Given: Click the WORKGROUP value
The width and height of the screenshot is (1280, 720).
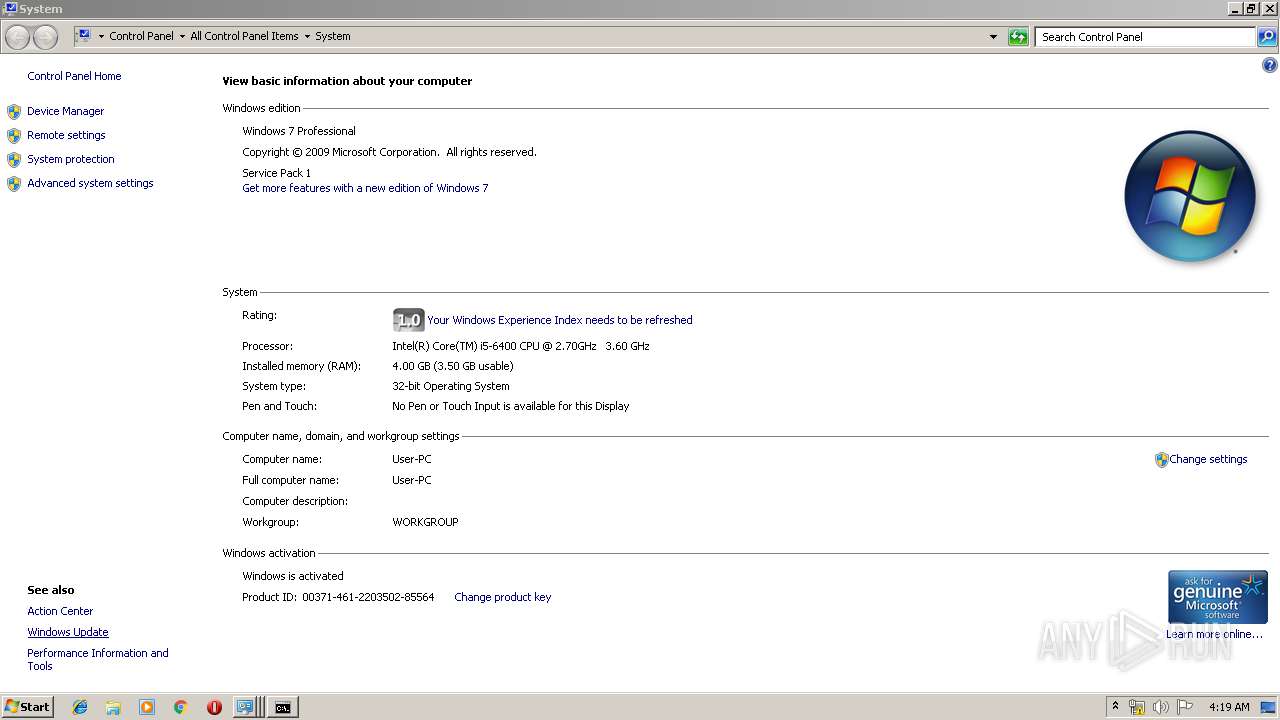Looking at the screenshot, I should coord(425,522).
